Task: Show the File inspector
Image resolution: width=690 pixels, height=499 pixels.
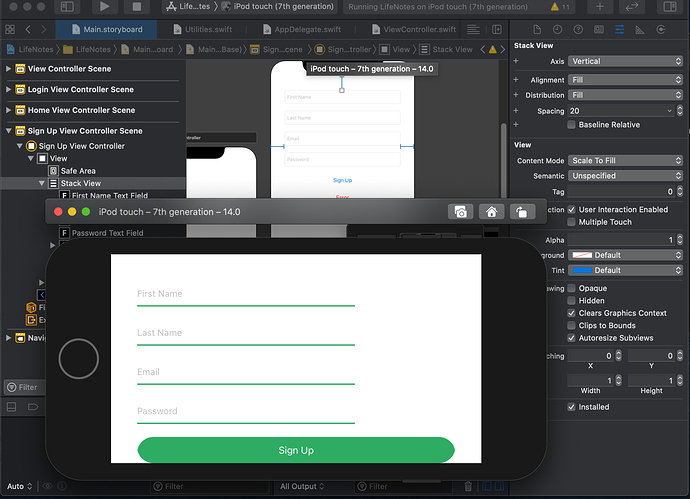Action: pos(537,29)
